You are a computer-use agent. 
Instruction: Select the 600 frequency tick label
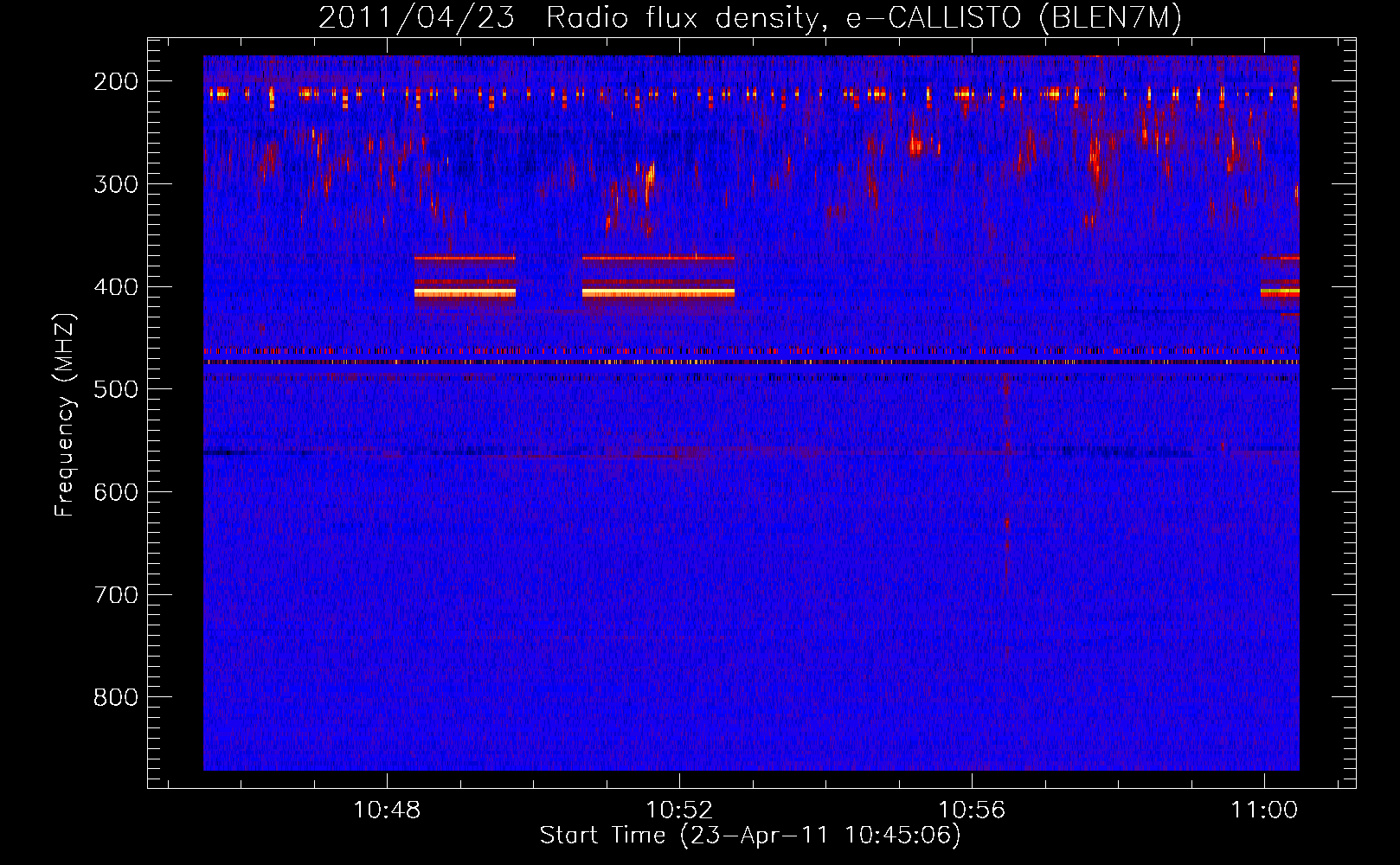[116, 492]
